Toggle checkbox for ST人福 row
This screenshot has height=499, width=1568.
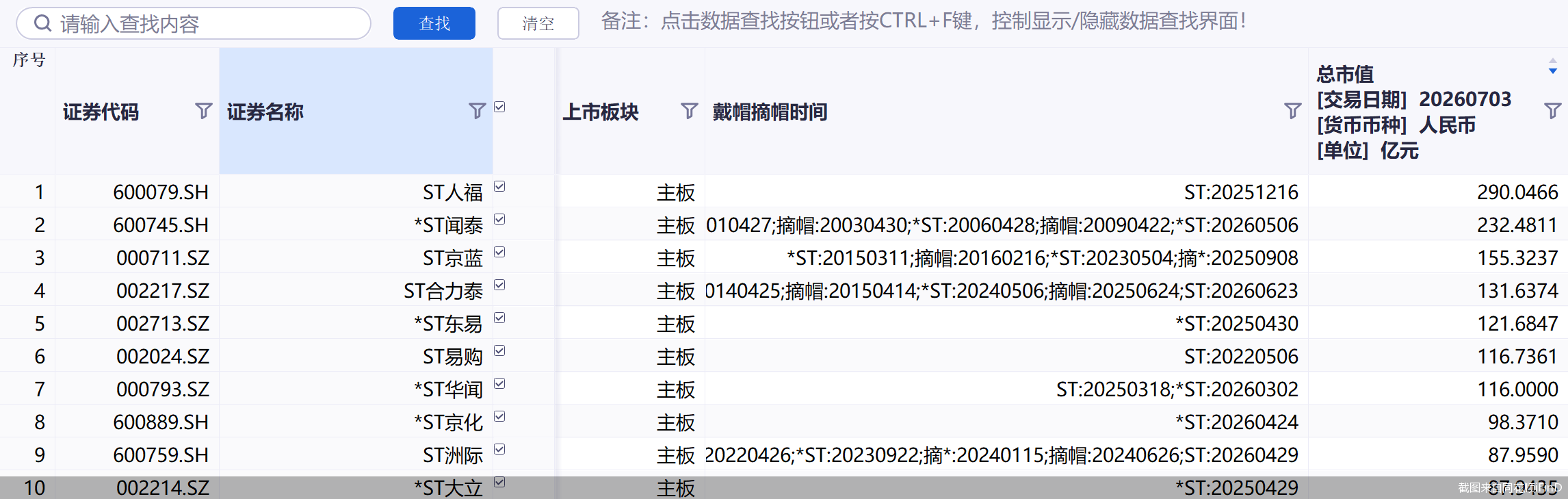(499, 186)
